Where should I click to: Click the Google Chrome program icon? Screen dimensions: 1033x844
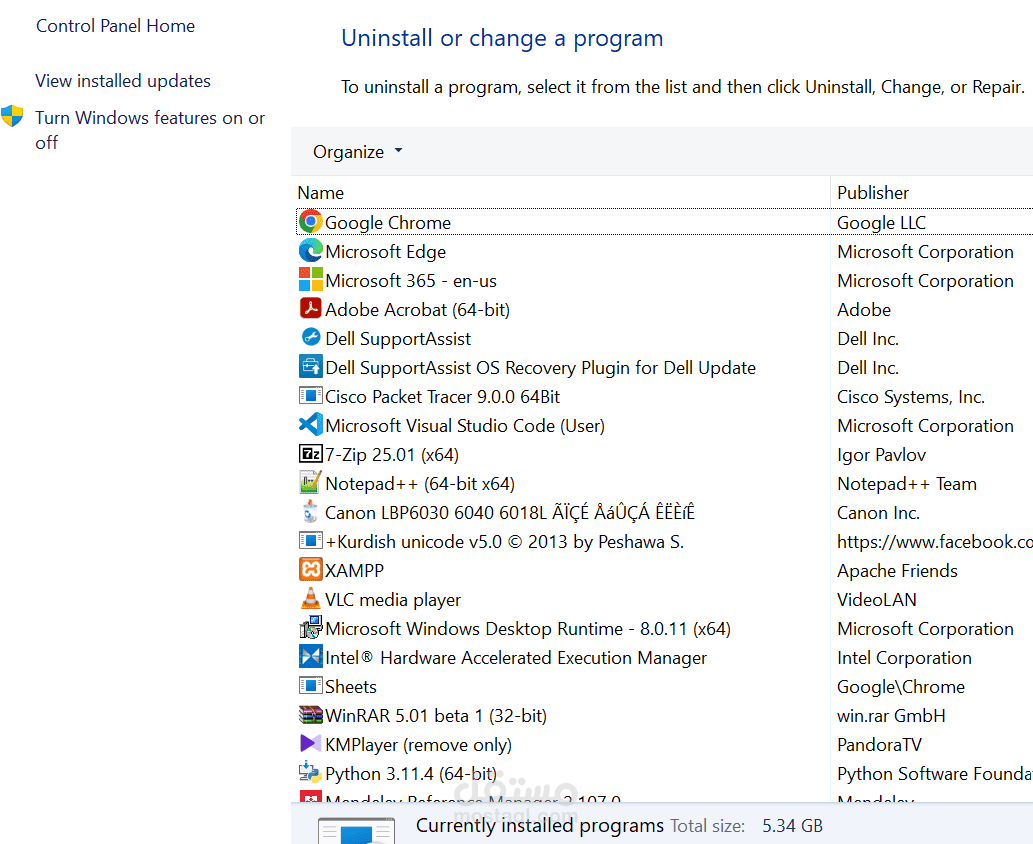pos(310,222)
